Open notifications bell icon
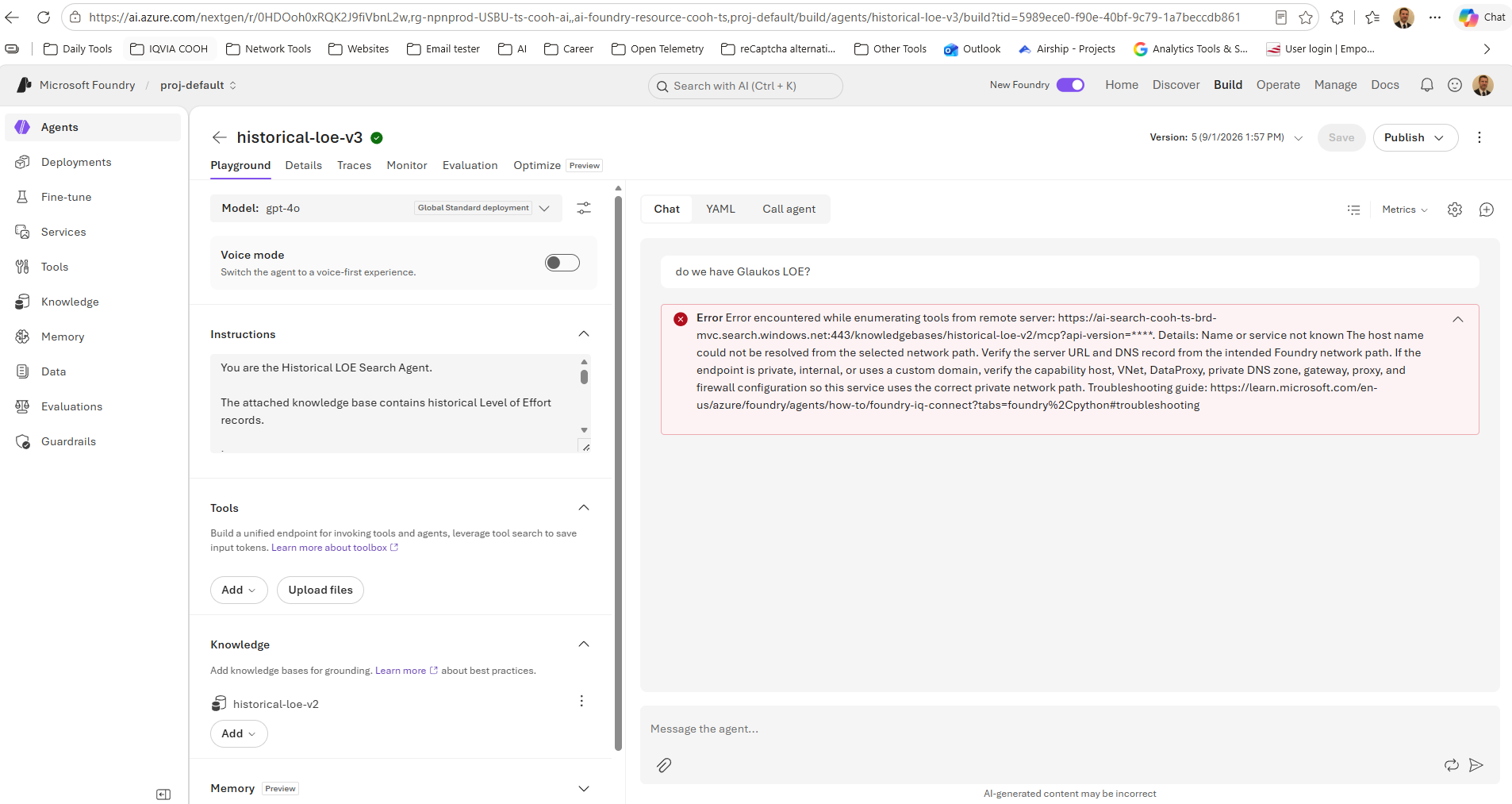Screen dimensions: 1512x804 [1427, 85]
